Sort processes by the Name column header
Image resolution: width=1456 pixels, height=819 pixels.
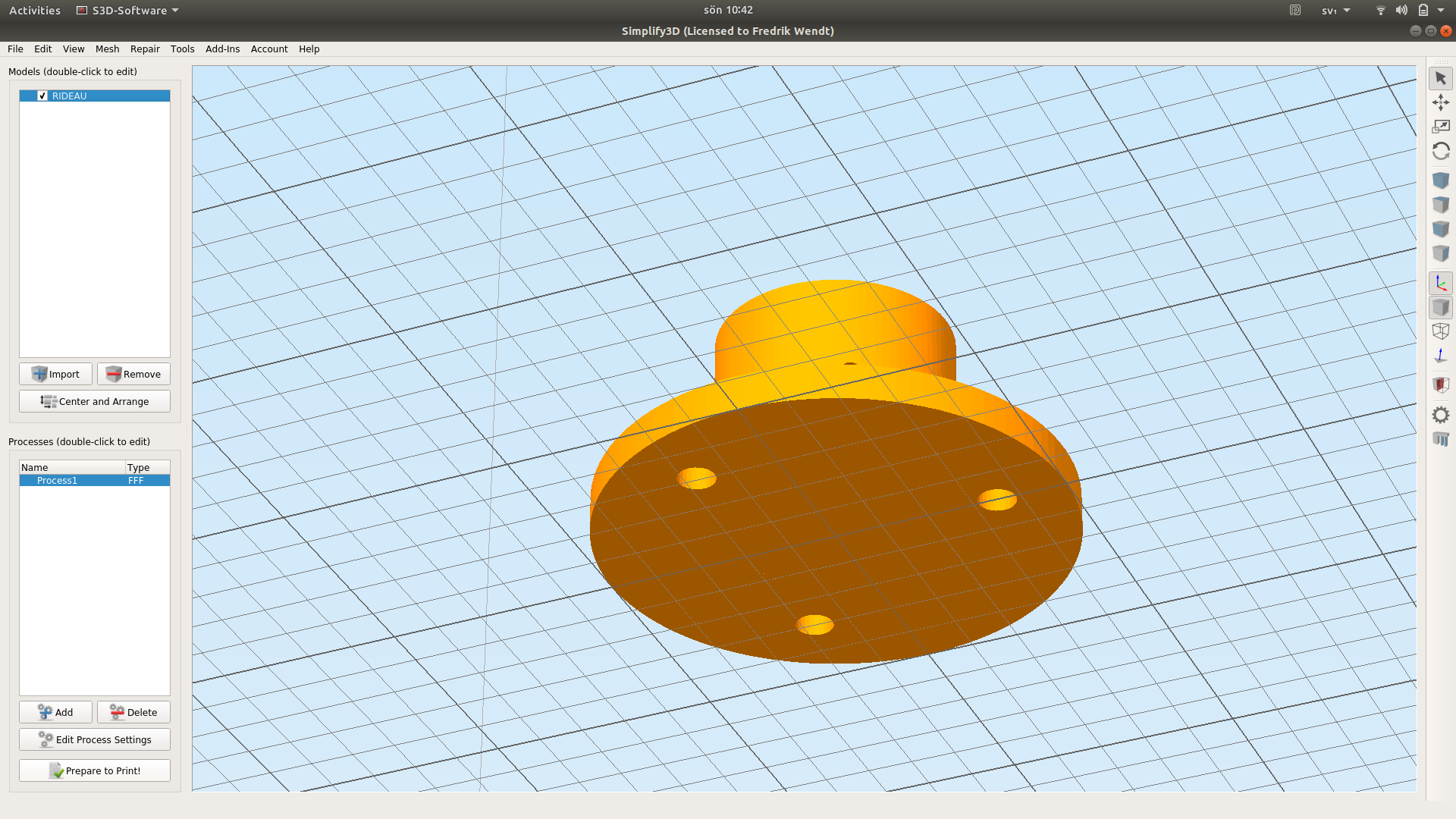point(73,468)
